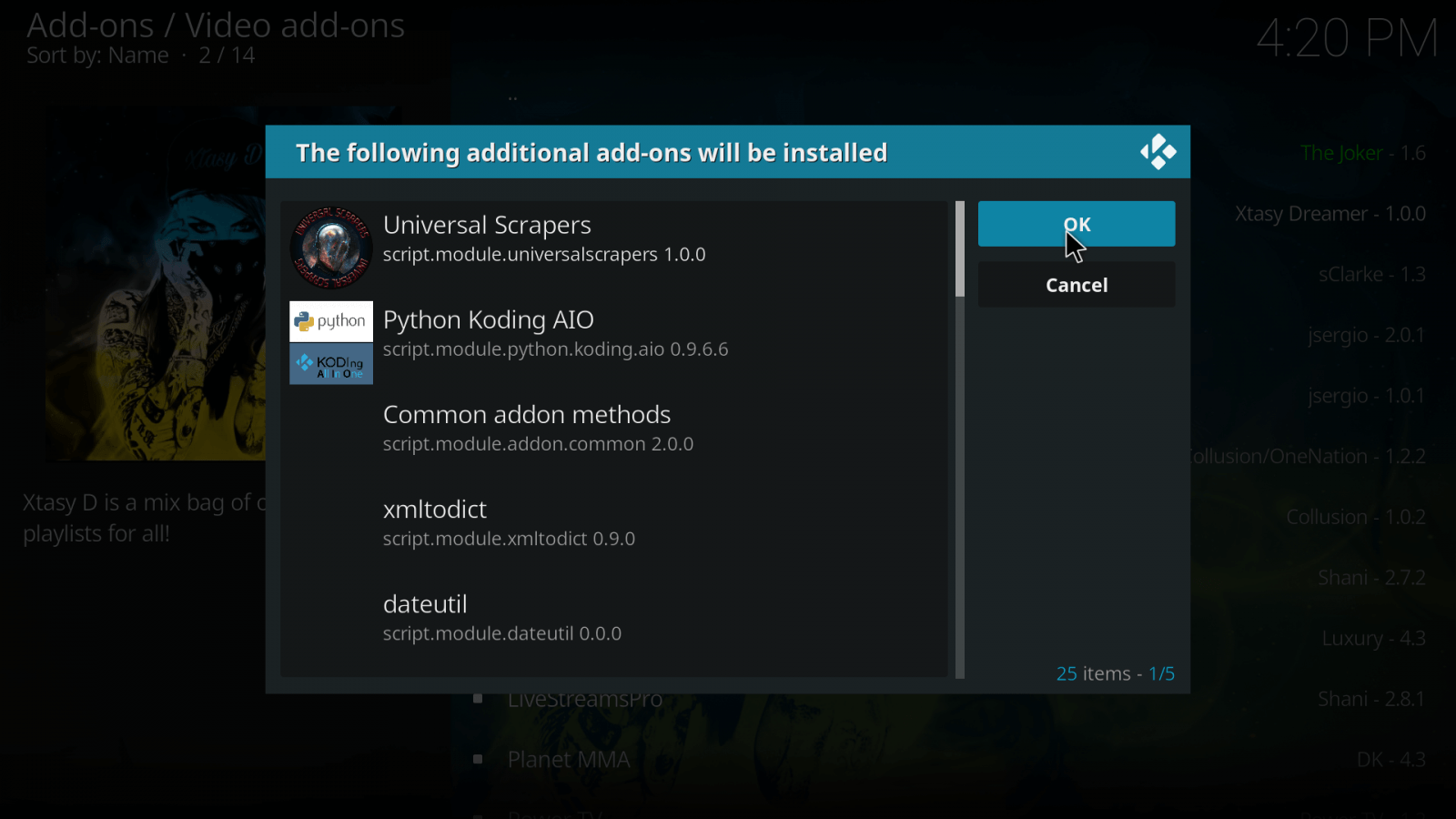Select Python Koding AIO list entry

click(614, 342)
